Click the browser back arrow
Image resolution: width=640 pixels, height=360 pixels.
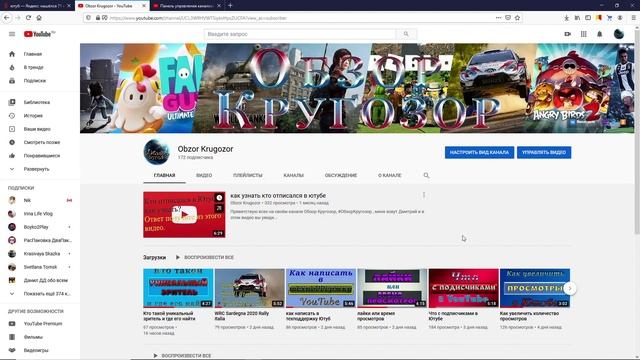(7, 18)
